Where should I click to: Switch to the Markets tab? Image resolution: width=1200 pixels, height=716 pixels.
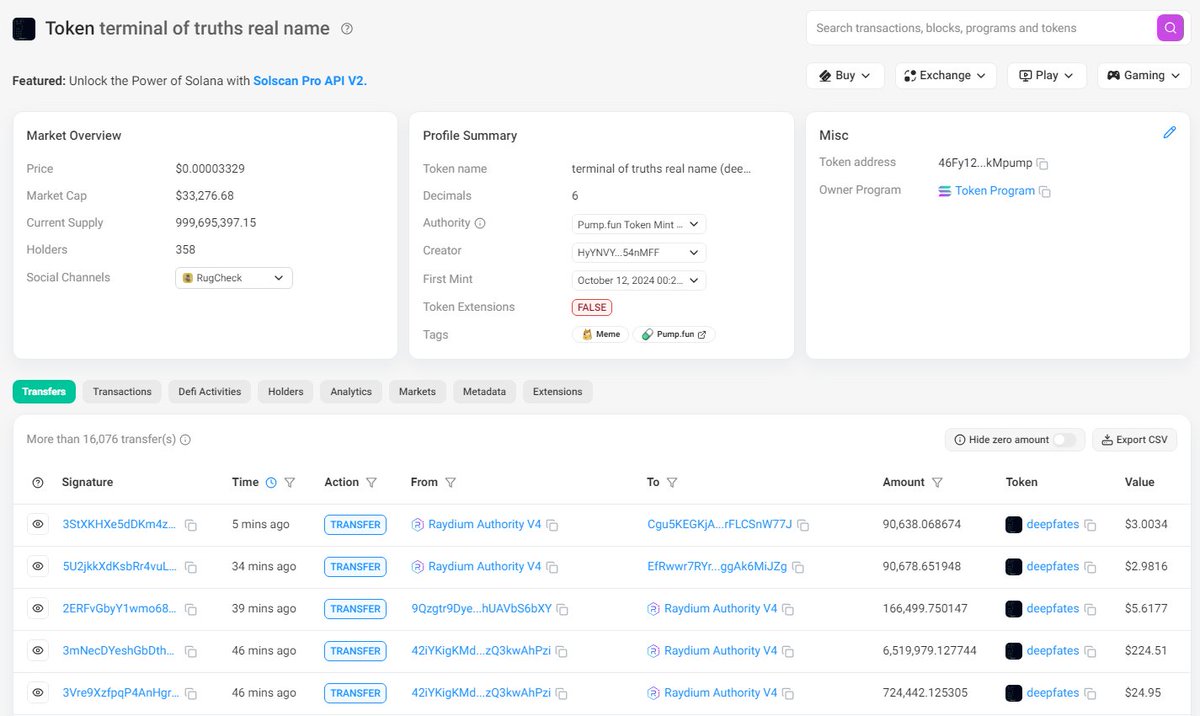coord(417,392)
